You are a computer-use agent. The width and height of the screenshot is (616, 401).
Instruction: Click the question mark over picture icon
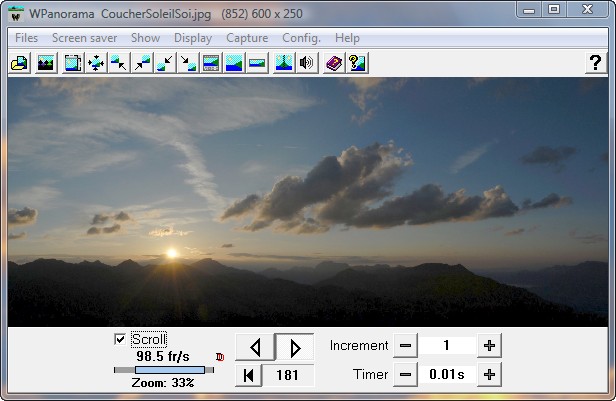point(357,63)
